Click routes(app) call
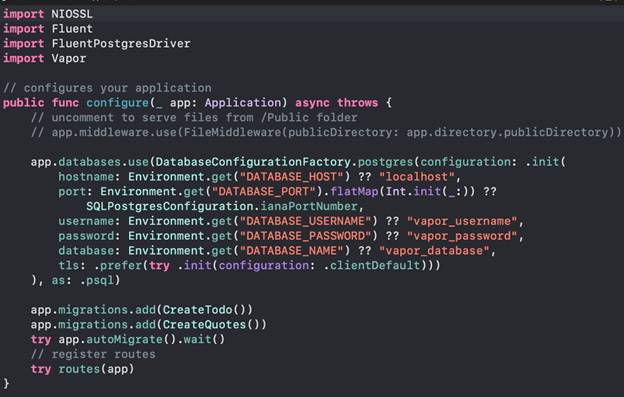The width and height of the screenshot is (624, 397). point(96,369)
